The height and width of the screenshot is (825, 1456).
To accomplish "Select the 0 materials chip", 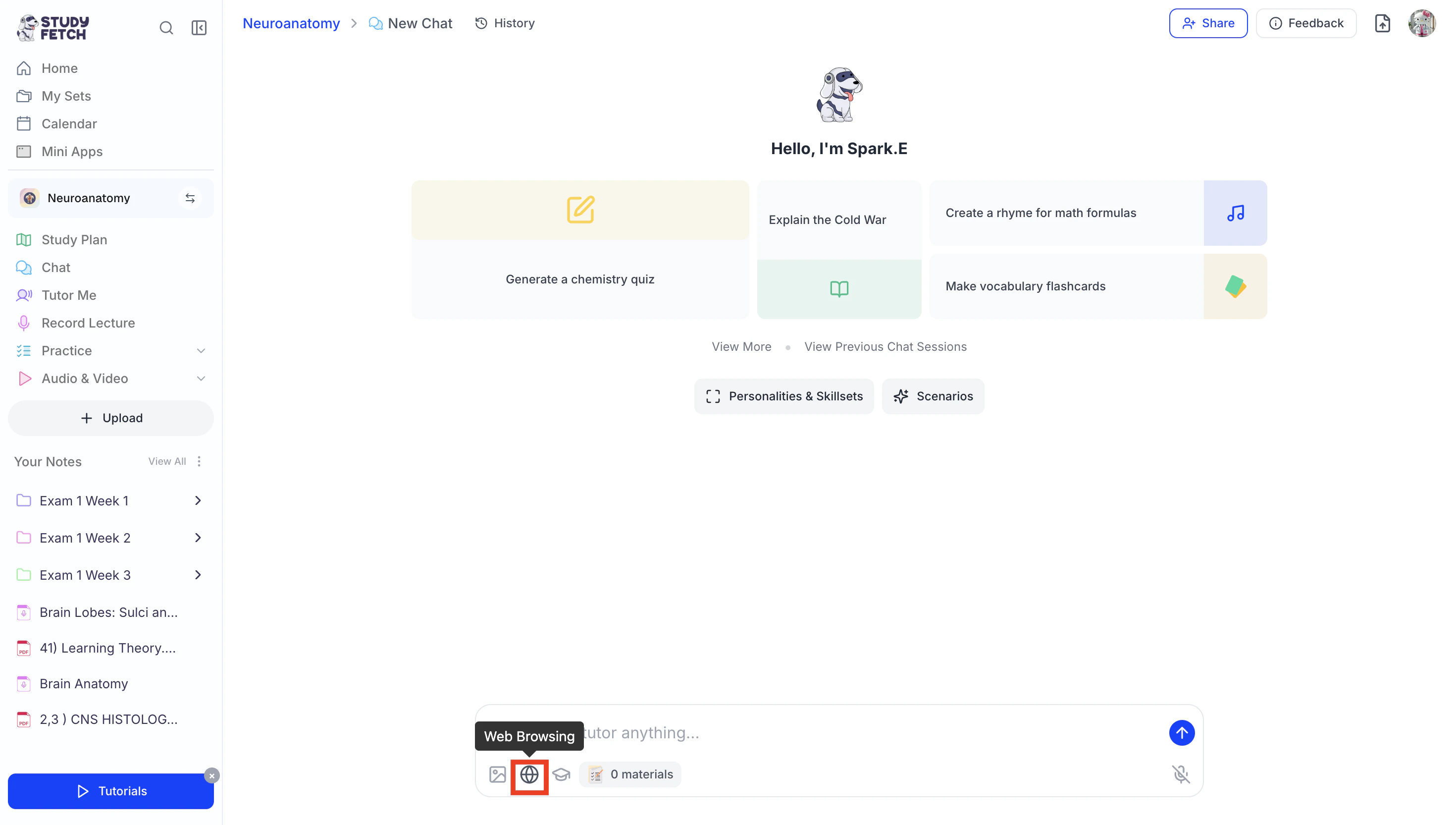I will pos(630,774).
